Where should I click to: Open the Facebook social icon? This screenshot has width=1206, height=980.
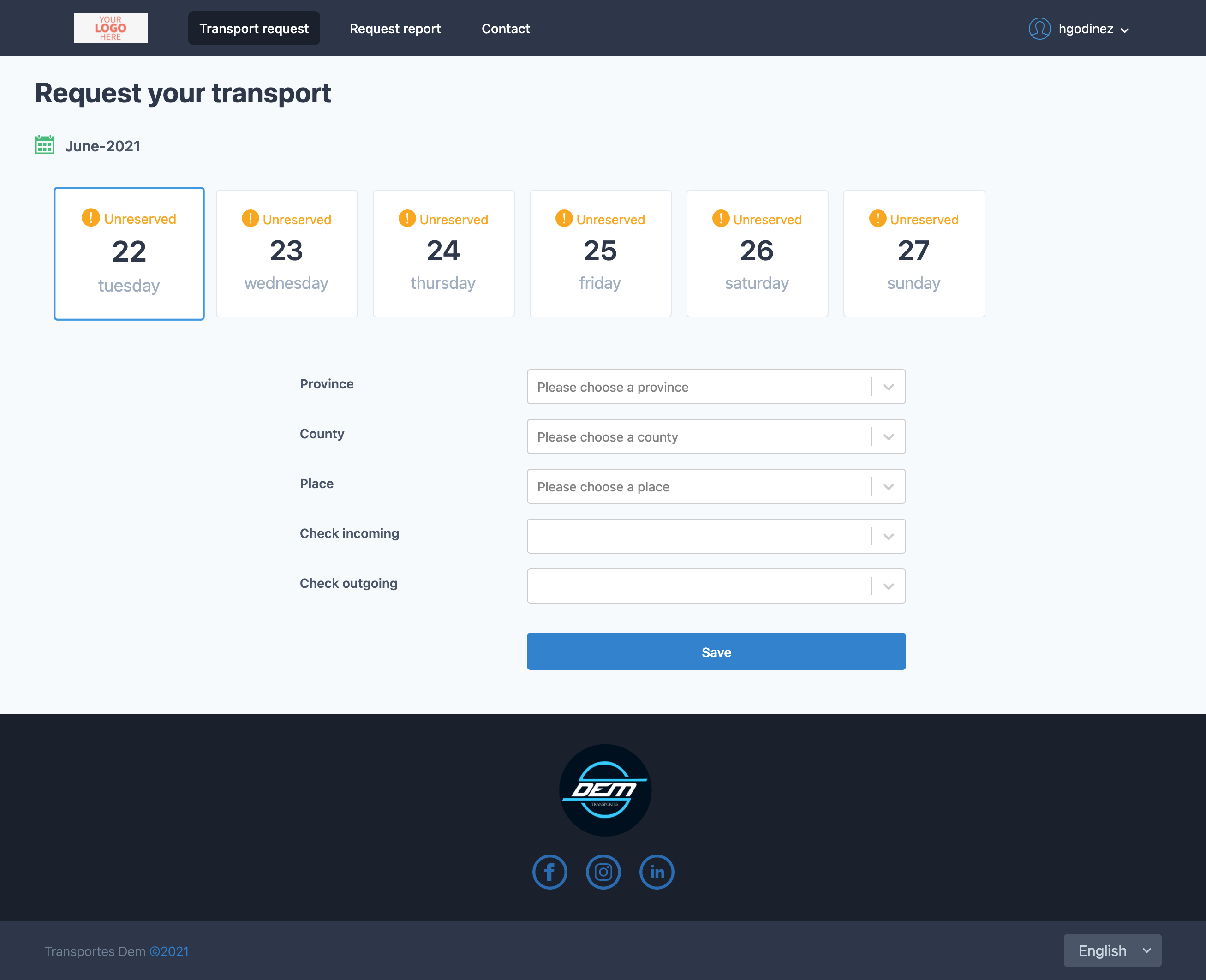tap(549, 871)
